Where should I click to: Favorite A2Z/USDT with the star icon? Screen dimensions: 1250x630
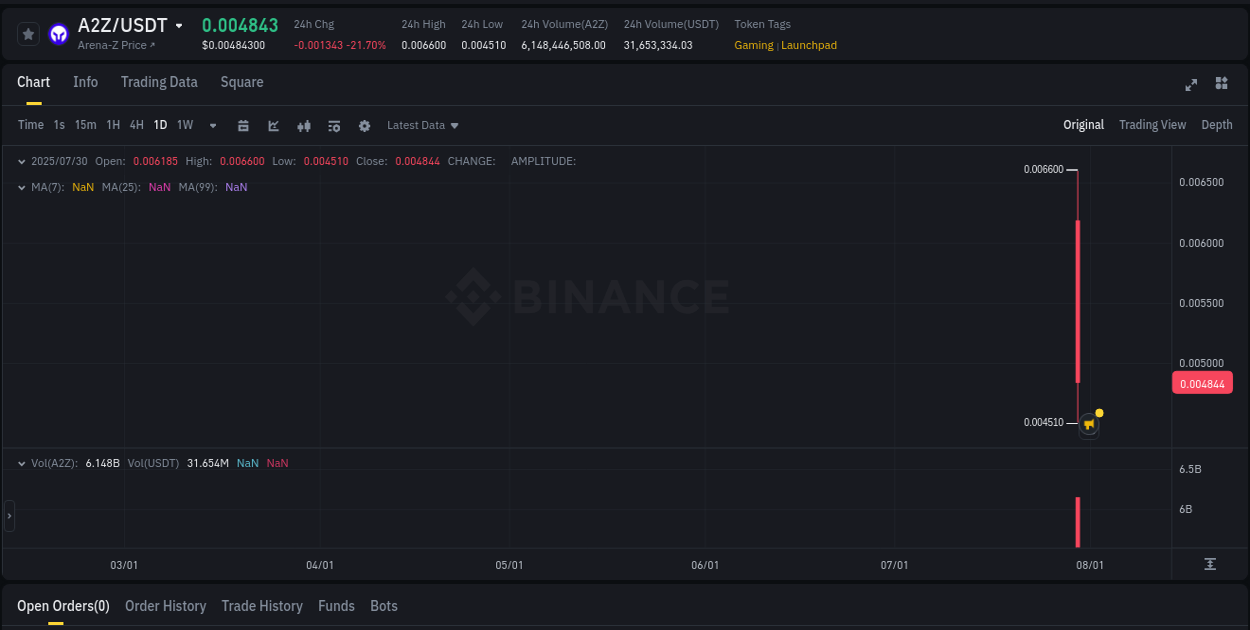coord(28,33)
